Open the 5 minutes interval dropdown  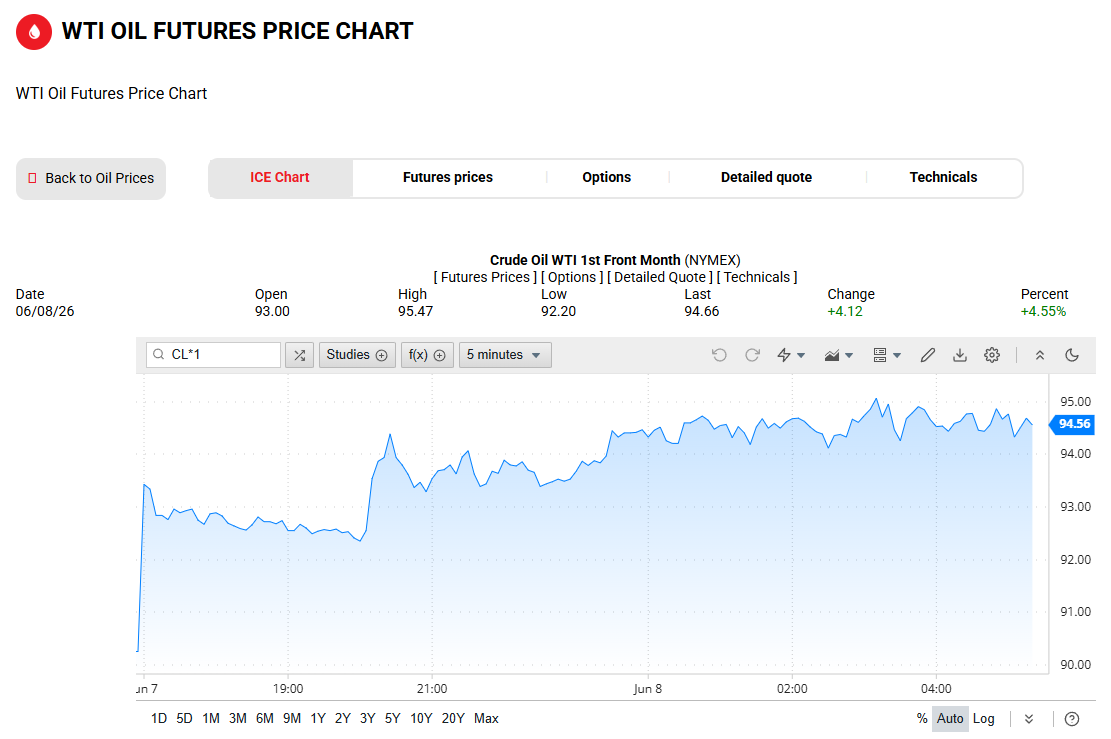pos(504,355)
